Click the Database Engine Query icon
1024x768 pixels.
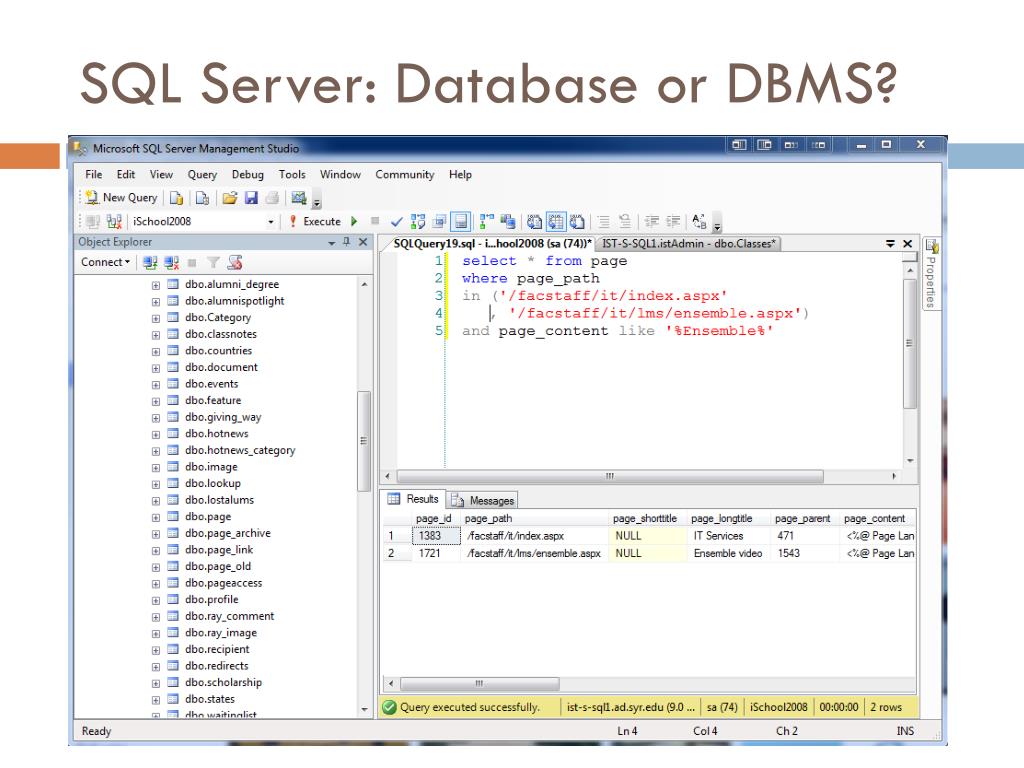(x=176, y=198)
